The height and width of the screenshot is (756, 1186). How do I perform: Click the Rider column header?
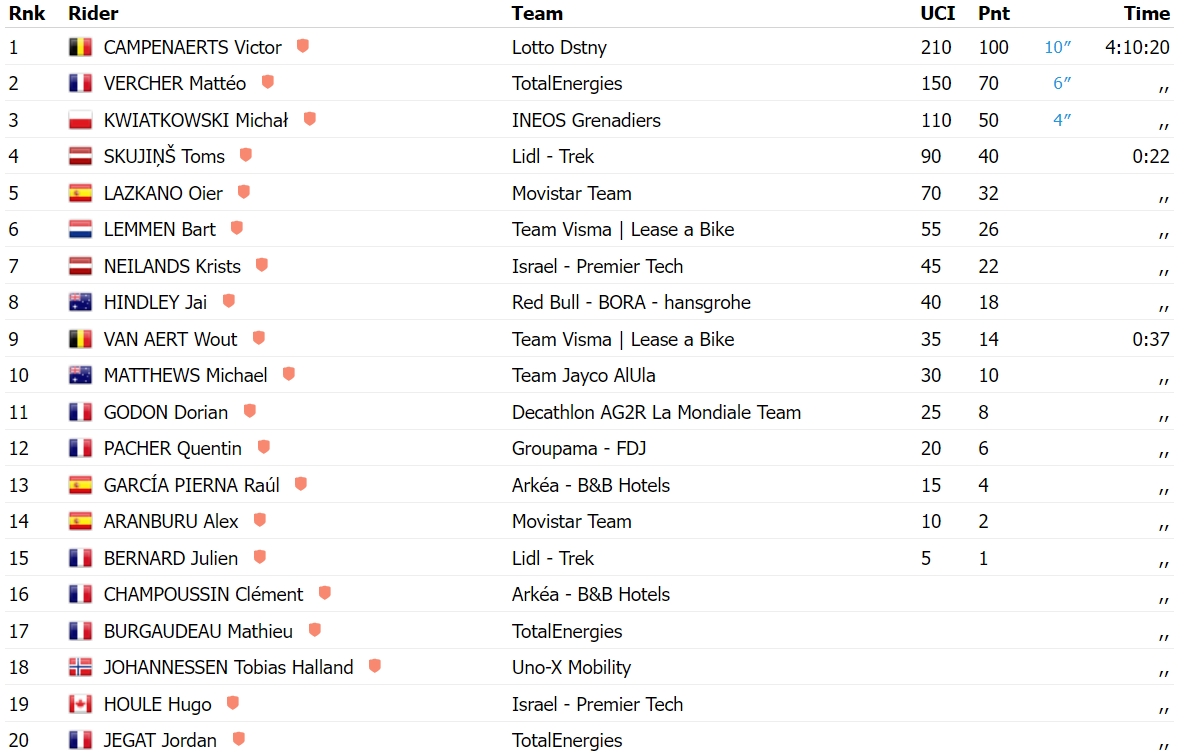click(93, 14)
